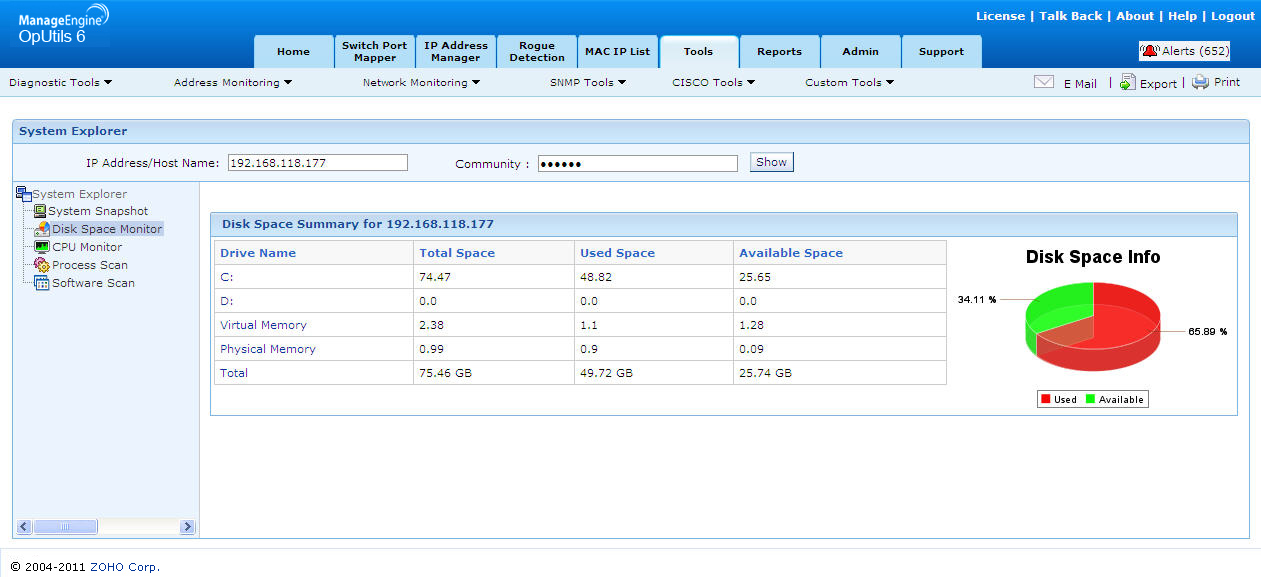Click the E Mail envelope icon
This screenshot has width=1261, height=577.
click(x=1044, y=82)
